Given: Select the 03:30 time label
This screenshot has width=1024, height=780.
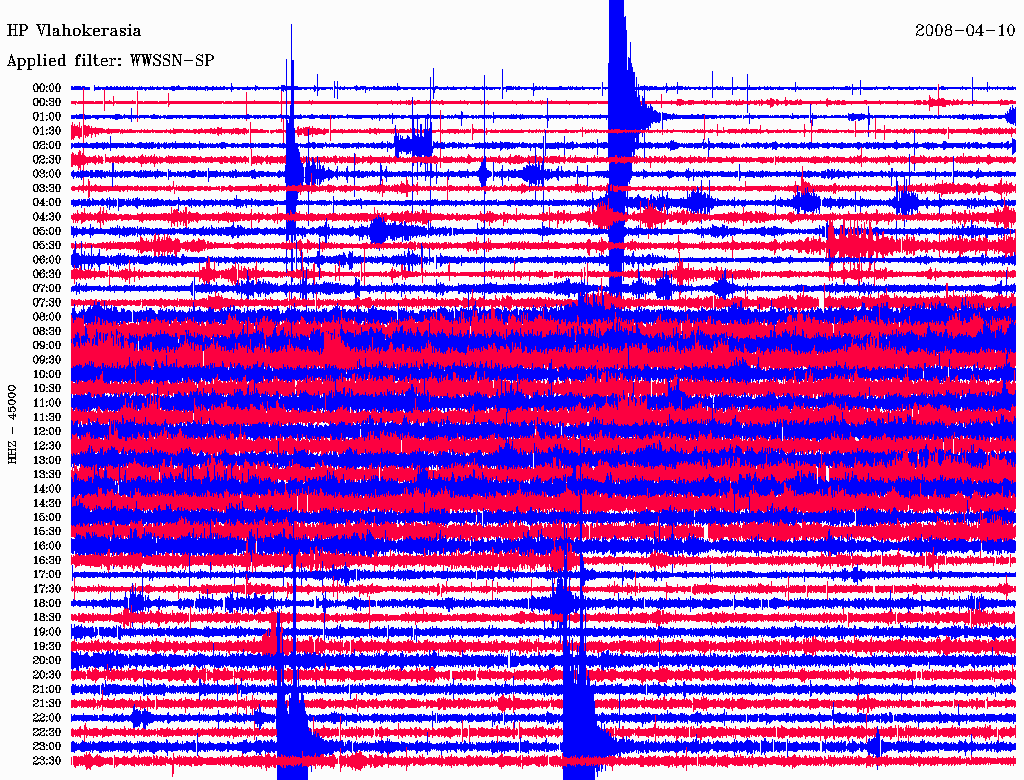Looking at the screenshot, I should [x=47, y=188].
